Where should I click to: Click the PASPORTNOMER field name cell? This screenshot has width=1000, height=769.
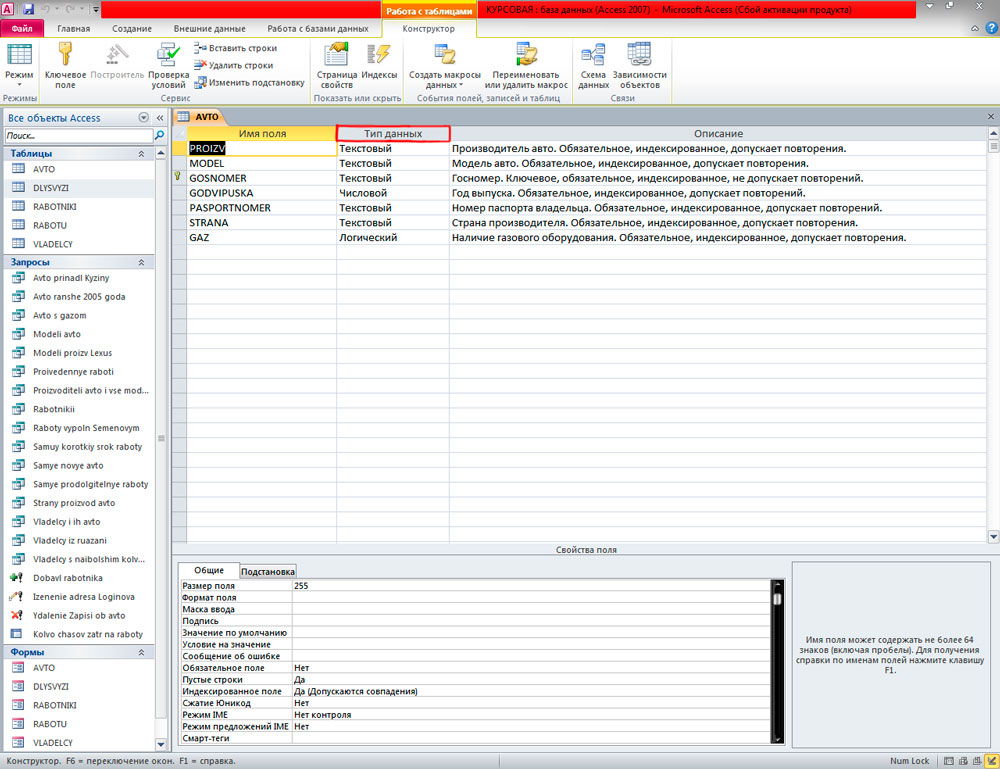[261, 208]
